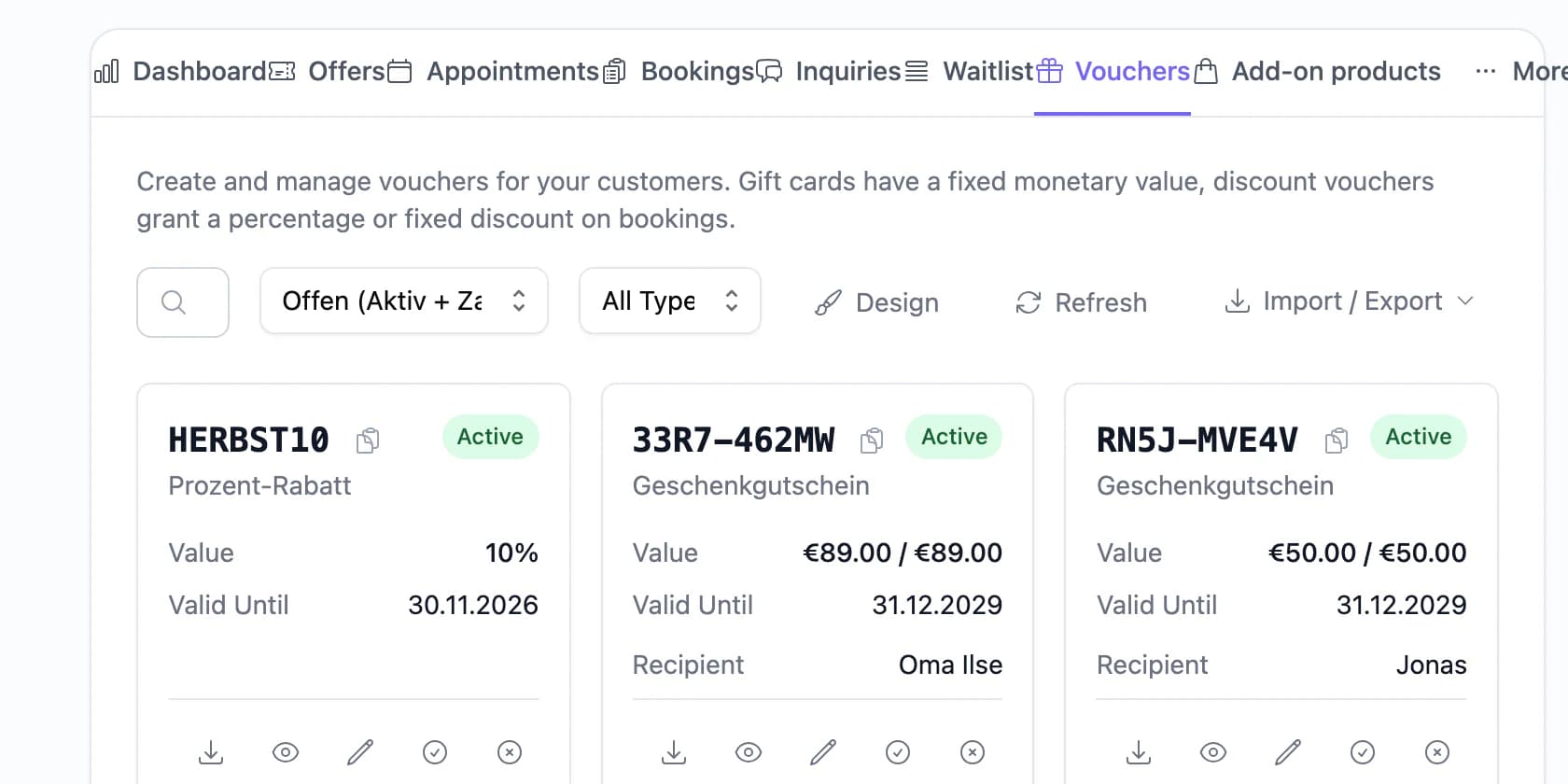Expand the More tabs menu

pos(1519,72)
